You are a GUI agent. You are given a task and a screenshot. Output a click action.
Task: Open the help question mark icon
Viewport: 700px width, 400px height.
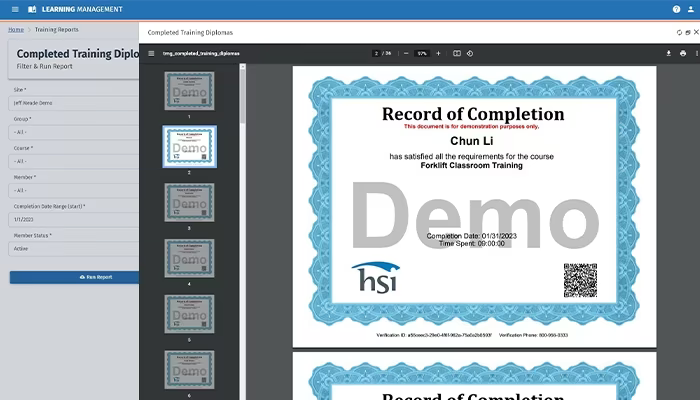tap(676, 9)
